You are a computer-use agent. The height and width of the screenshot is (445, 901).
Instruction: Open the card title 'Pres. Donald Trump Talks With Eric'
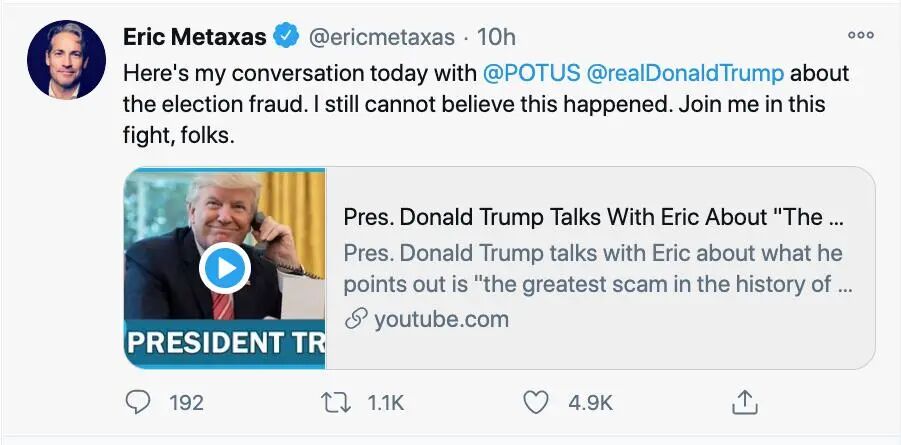point(596,218)
